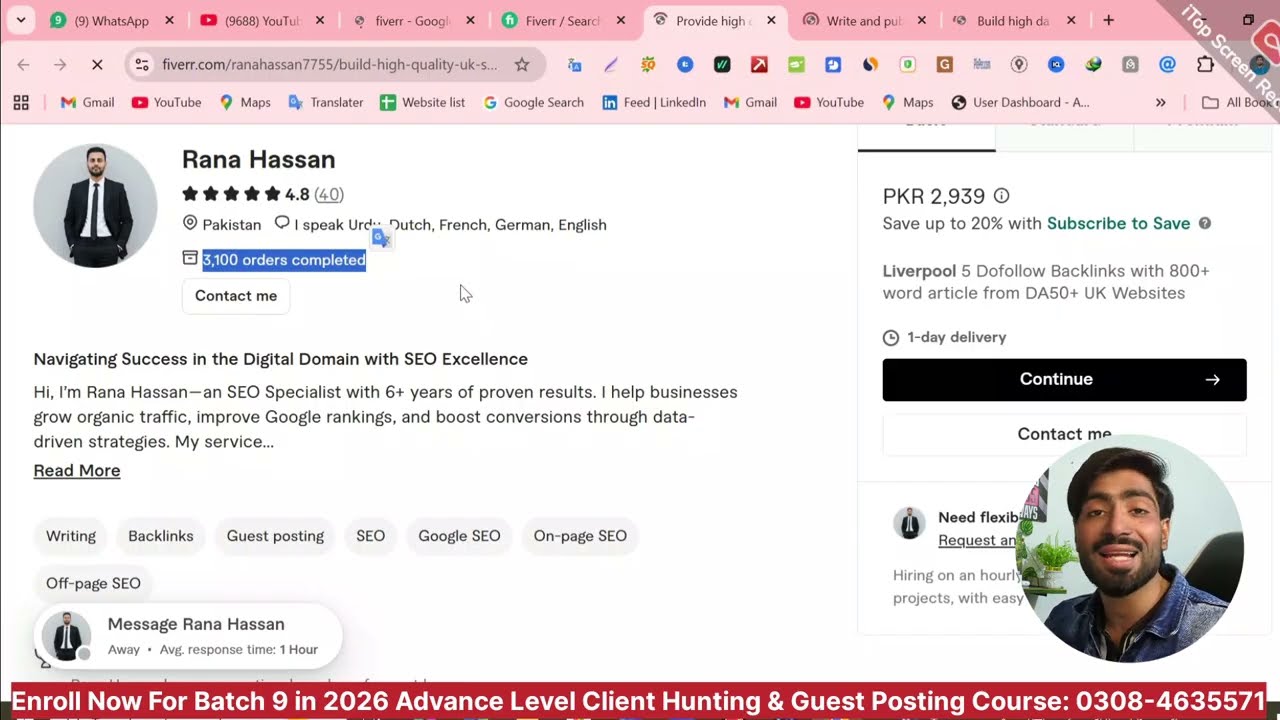Open a new browser tab
Image resolution: width=1280 pixels, height=720 pixels.
[1108, 21]
